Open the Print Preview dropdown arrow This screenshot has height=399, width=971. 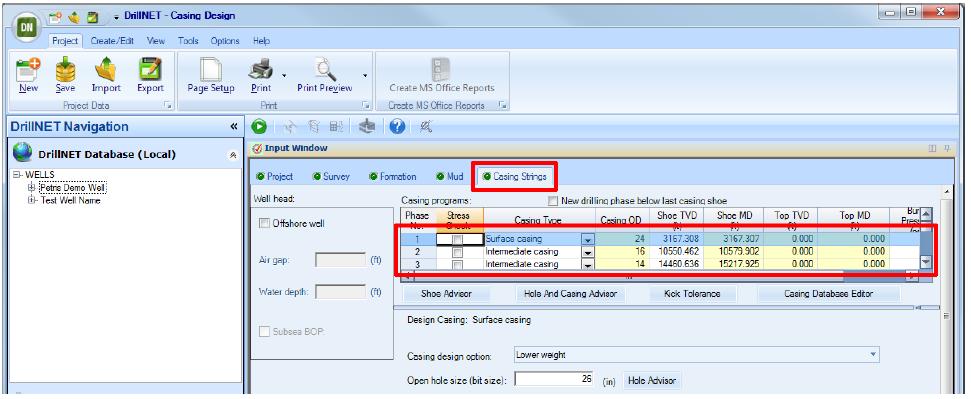click(x=365, y=75)
